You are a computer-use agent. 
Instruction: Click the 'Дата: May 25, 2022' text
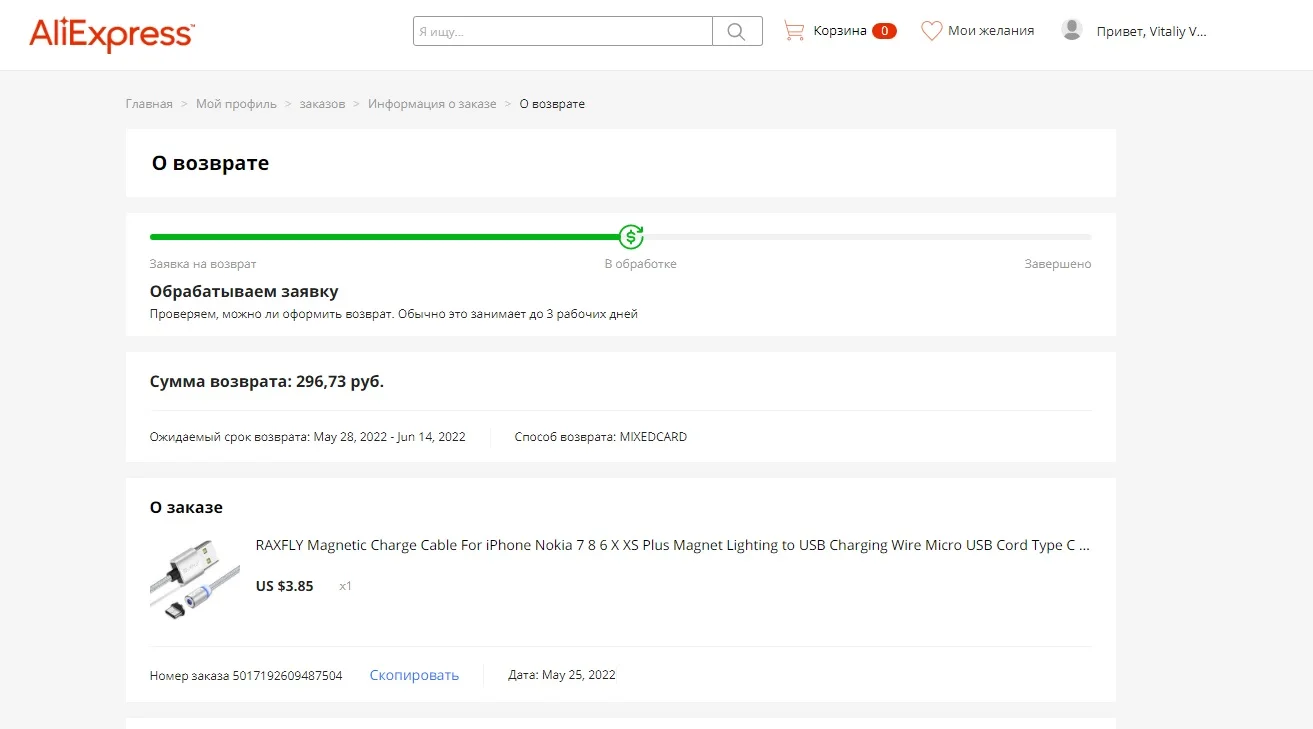pyautogui.click(x=562, y=675)
